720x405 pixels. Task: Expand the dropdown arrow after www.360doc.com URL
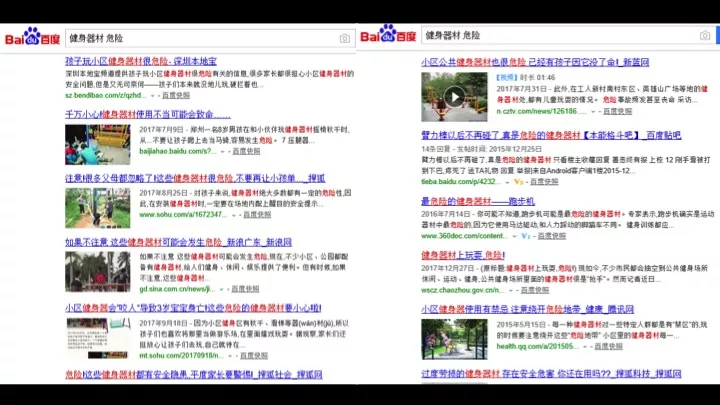click(515, 236)
